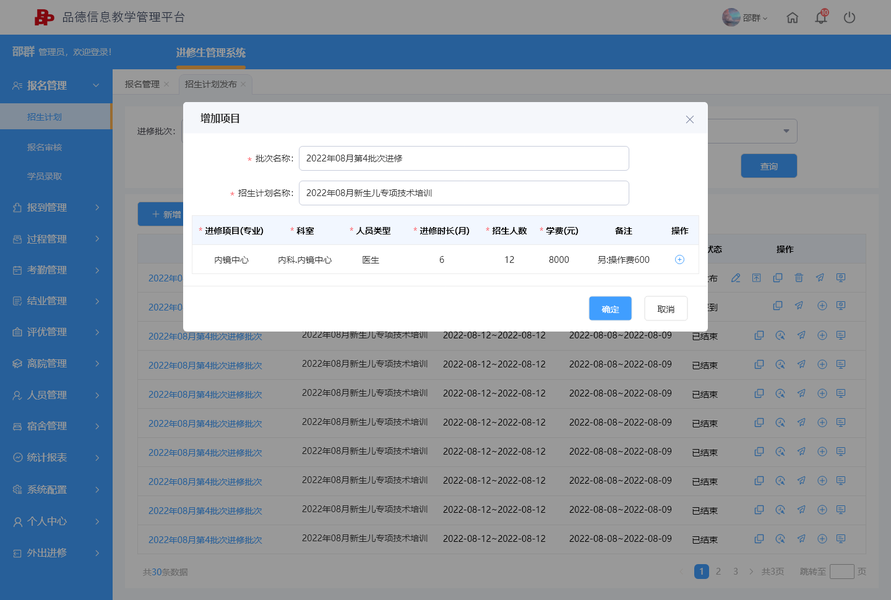Close the 招生计划发布 tab
This screenshot has width=891, height=600.
click(x=243, y=84)
